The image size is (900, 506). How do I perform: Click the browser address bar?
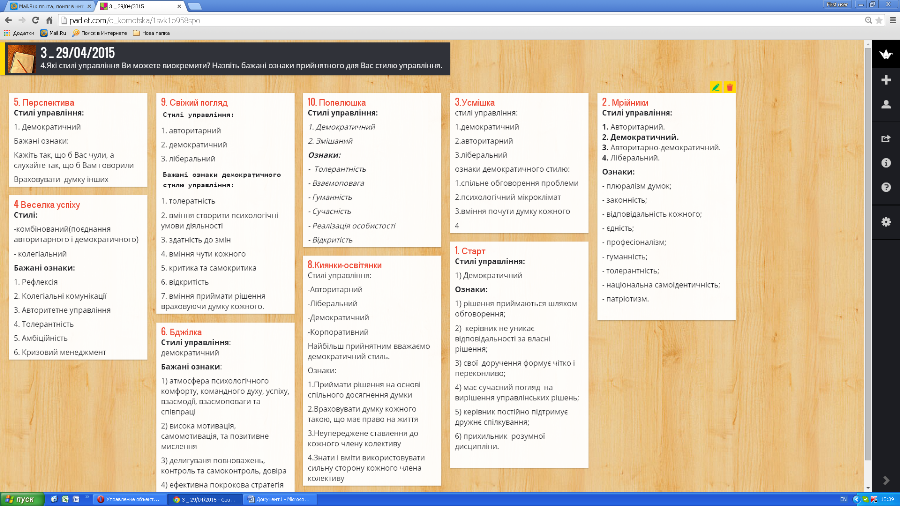pyautogui.click(x=450, y=20)
